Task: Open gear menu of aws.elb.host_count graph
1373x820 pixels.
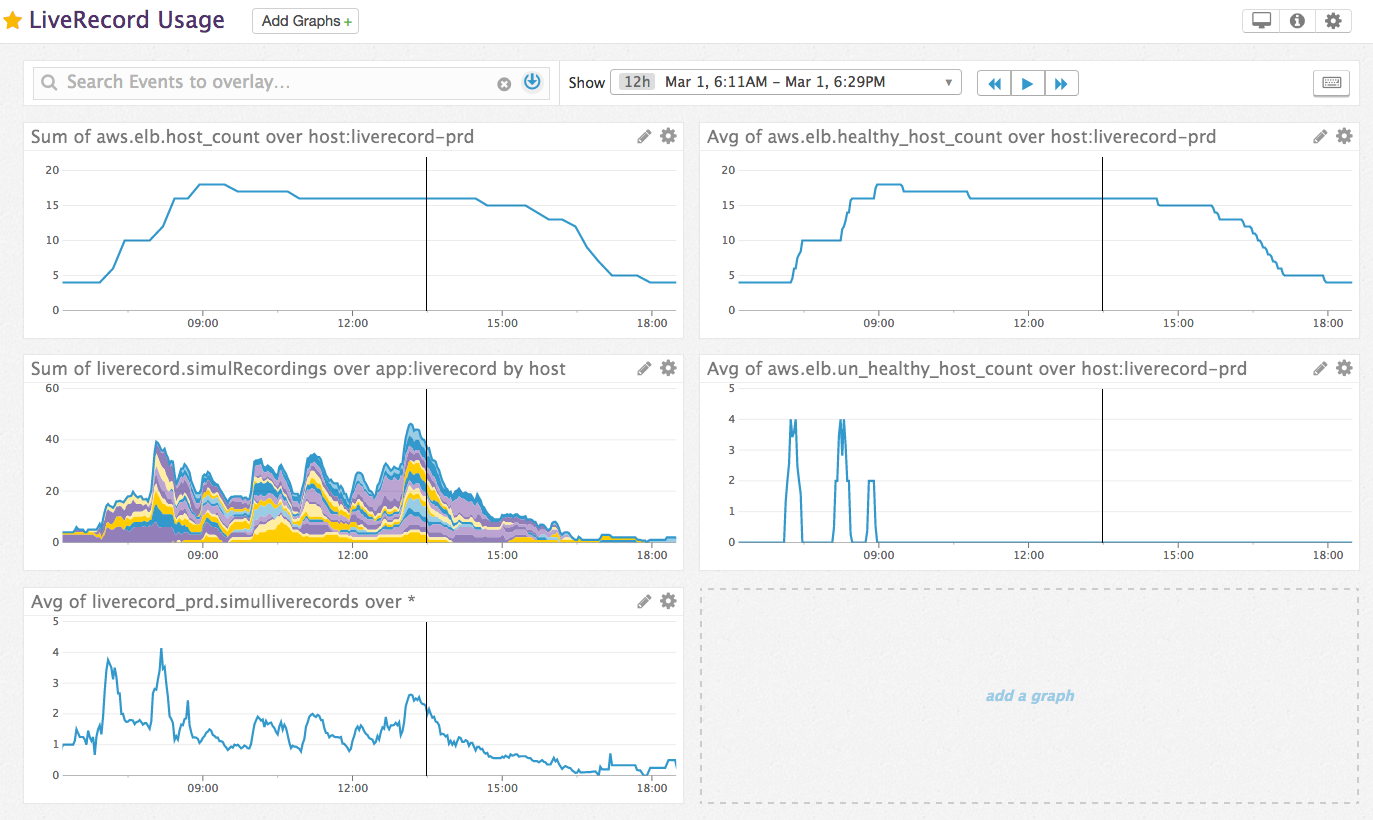Action: [x=668, y=136]
